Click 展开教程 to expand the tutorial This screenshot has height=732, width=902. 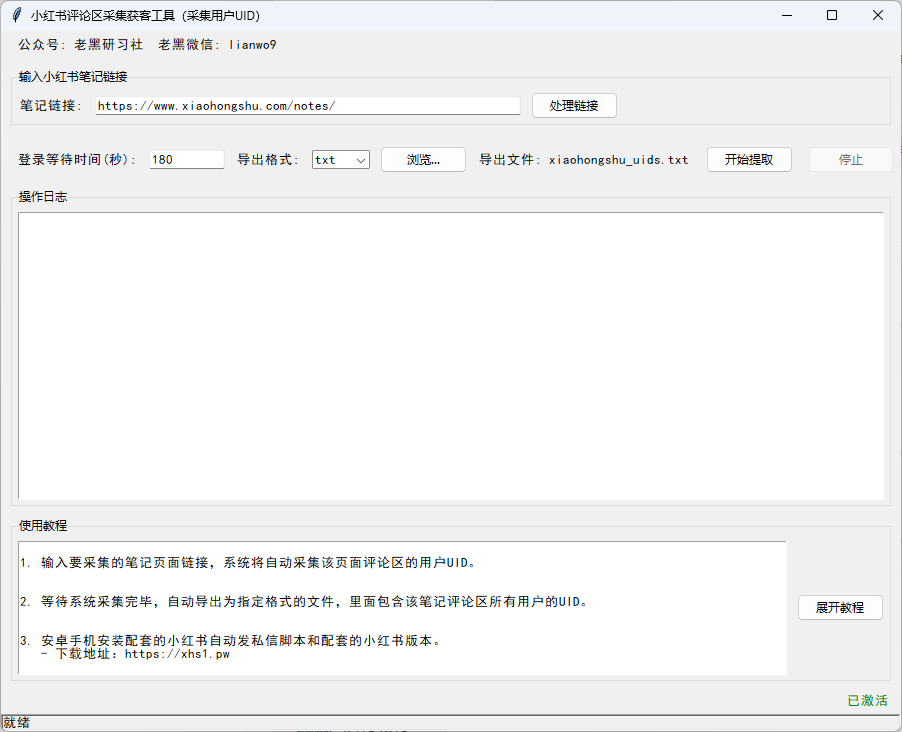tap(839, 607)
